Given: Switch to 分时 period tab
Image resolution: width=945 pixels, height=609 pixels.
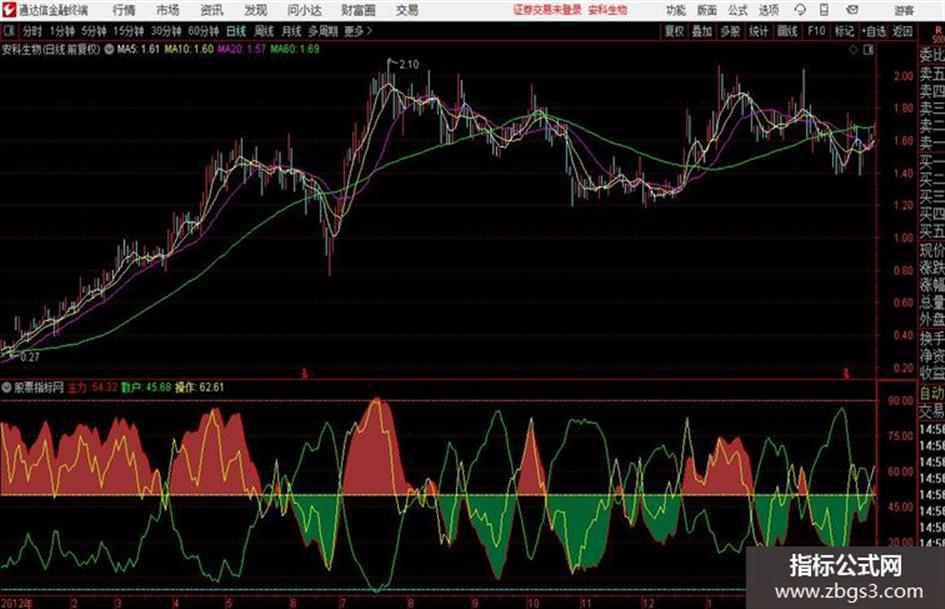Looking at the screenshot, I should click(x=33, y=31).
